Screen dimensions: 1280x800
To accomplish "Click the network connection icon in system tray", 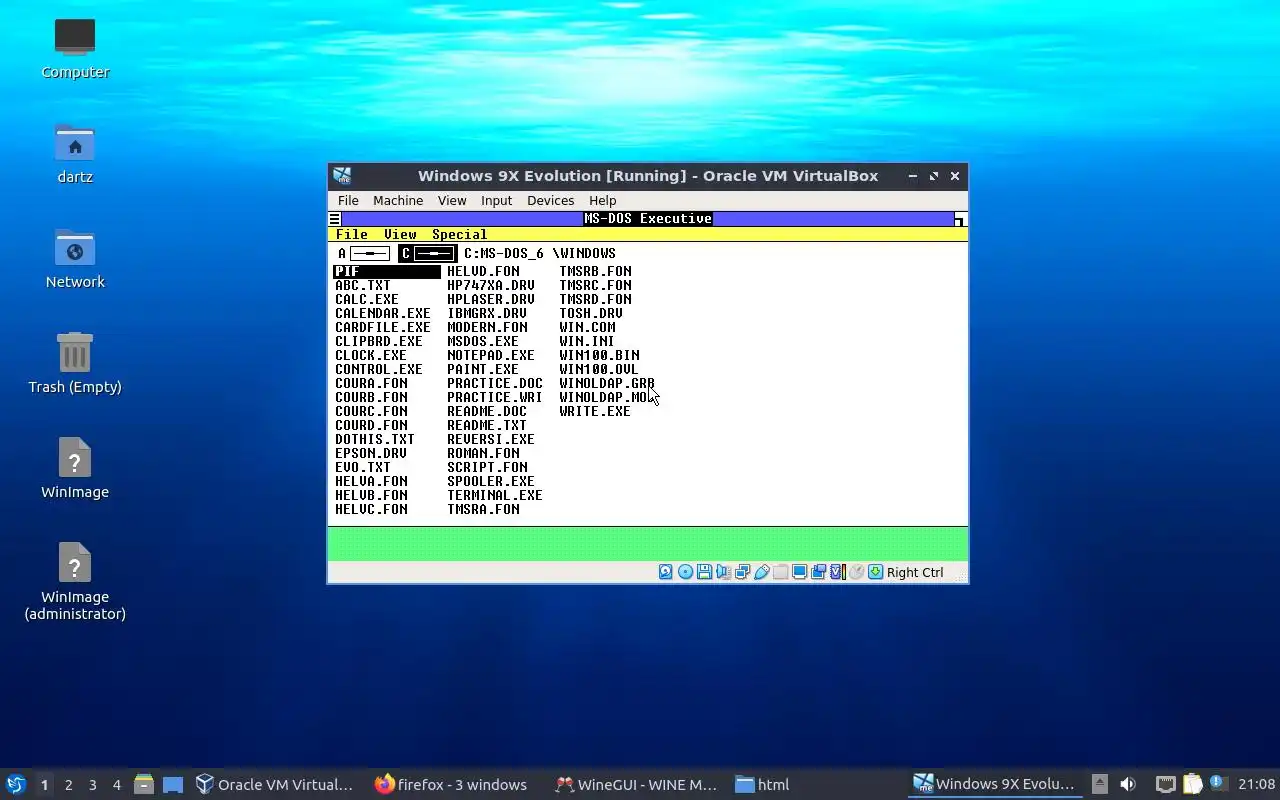I will coord(1165,784).
